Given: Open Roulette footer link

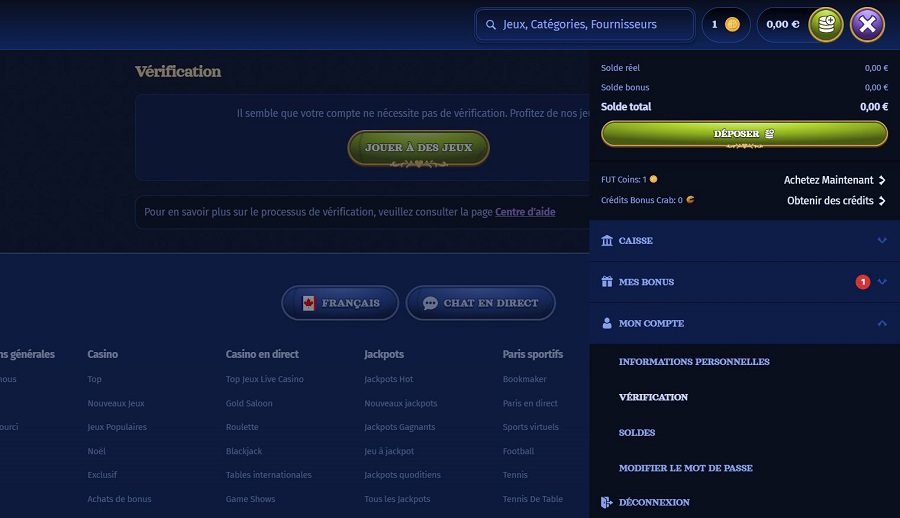Looking at the screenshot, I should 242,427.
